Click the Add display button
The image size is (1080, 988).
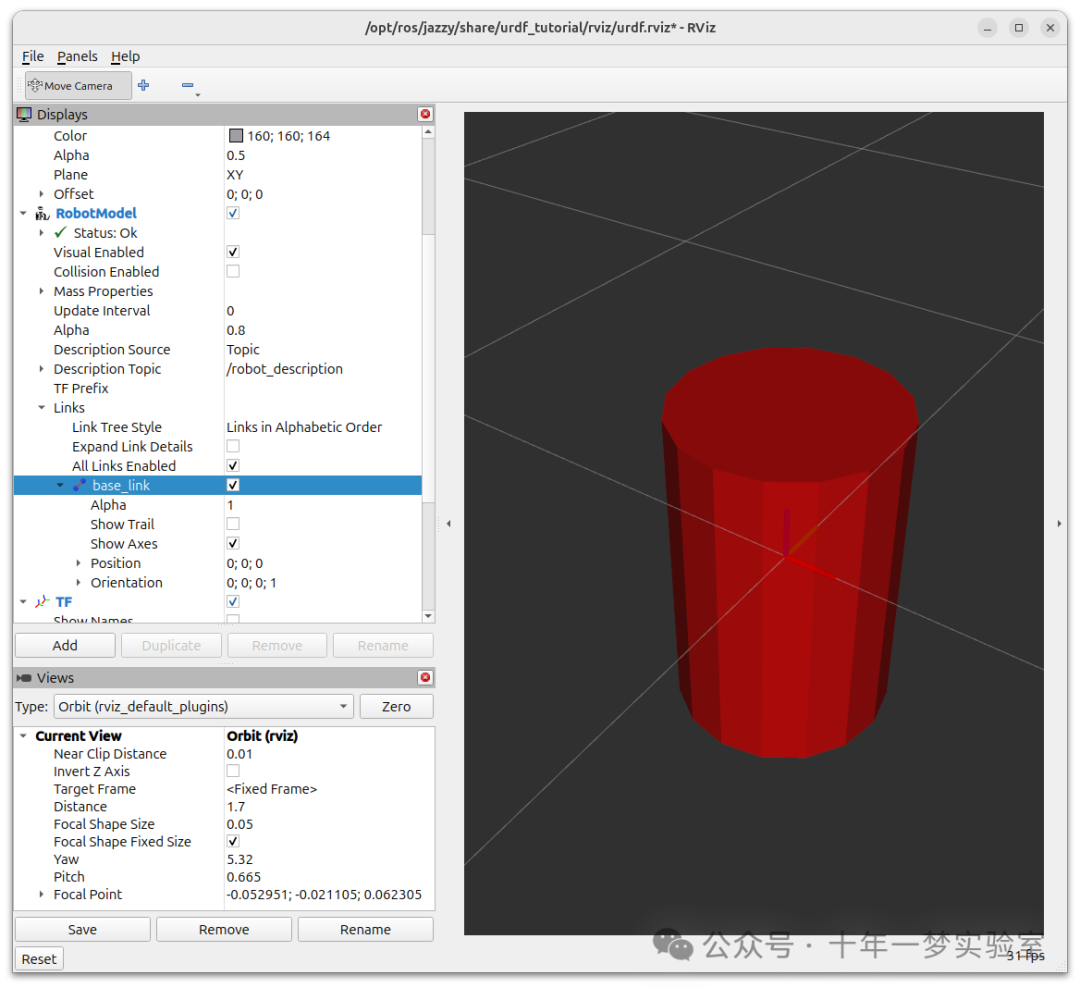(65, 646)
